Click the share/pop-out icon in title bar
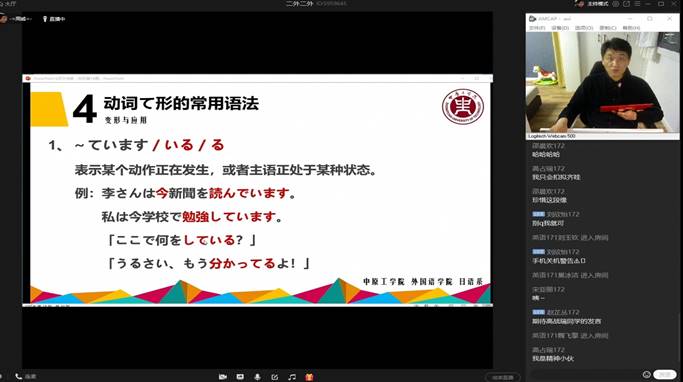The height and width of the screenshot is (382, 683). [x=626, y=3]
